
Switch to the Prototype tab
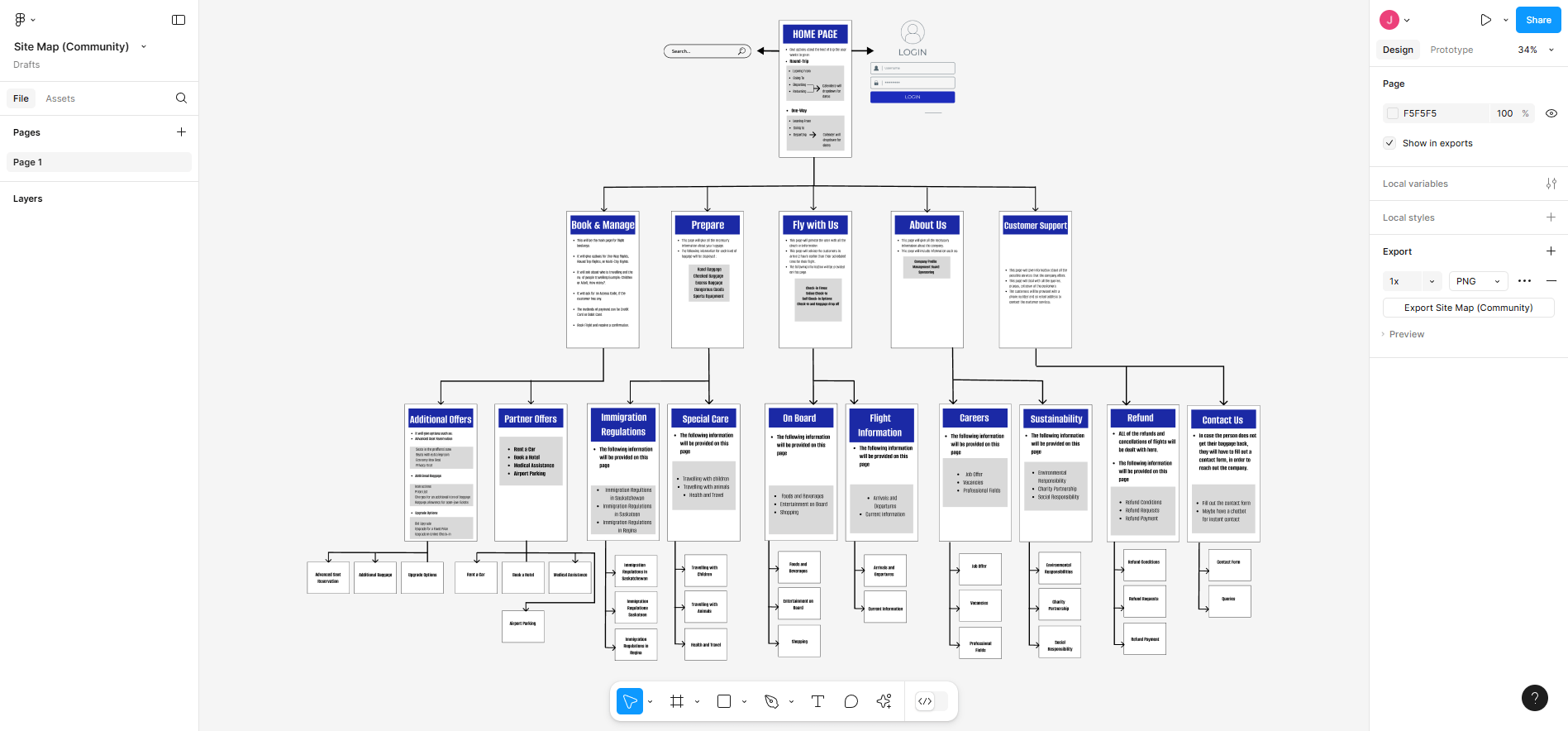pos(1451,50)
